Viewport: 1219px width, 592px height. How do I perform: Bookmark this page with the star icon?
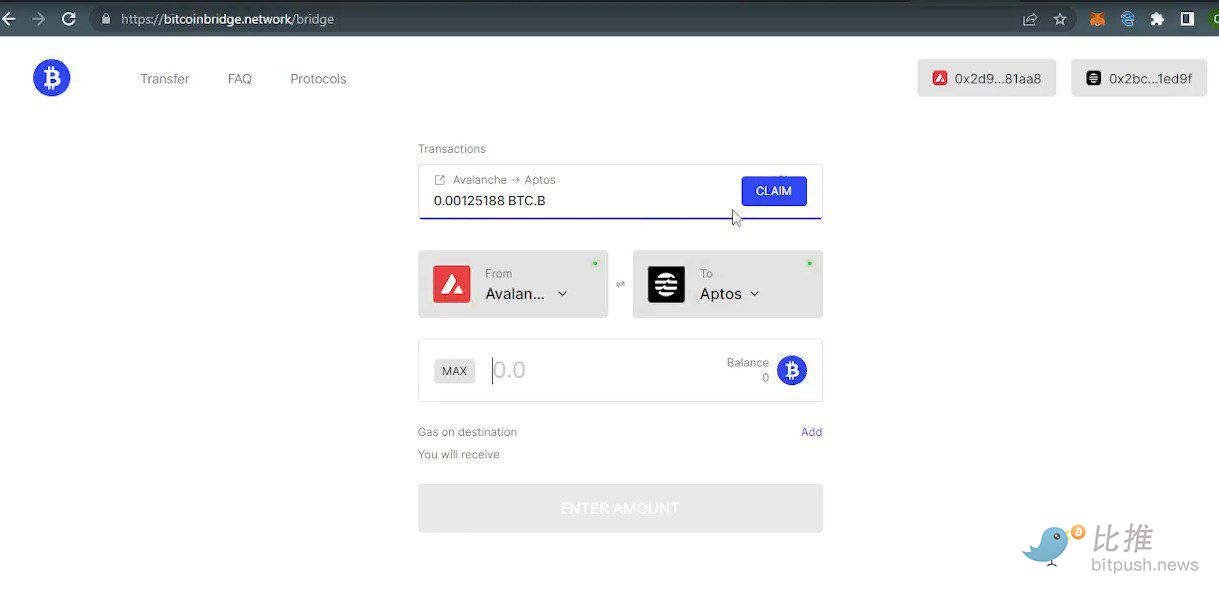[x=1060, y=19]
